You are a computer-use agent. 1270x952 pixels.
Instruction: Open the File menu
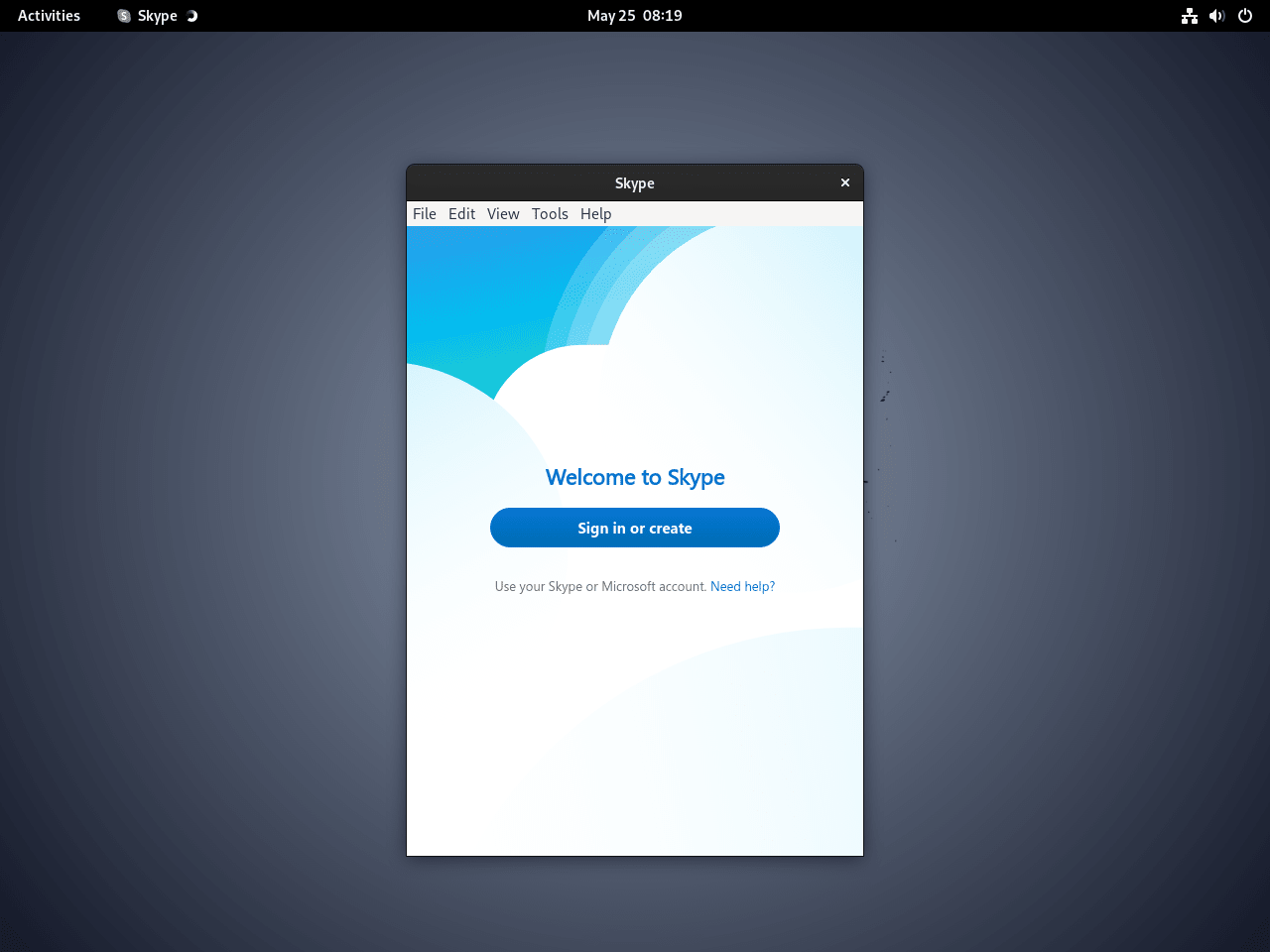425,214
